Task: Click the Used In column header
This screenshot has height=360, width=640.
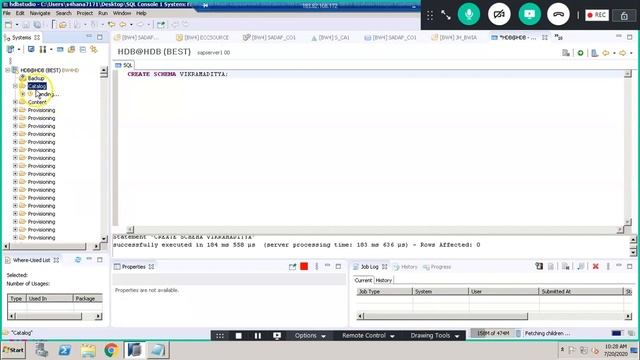Action: tap(50, 298)
